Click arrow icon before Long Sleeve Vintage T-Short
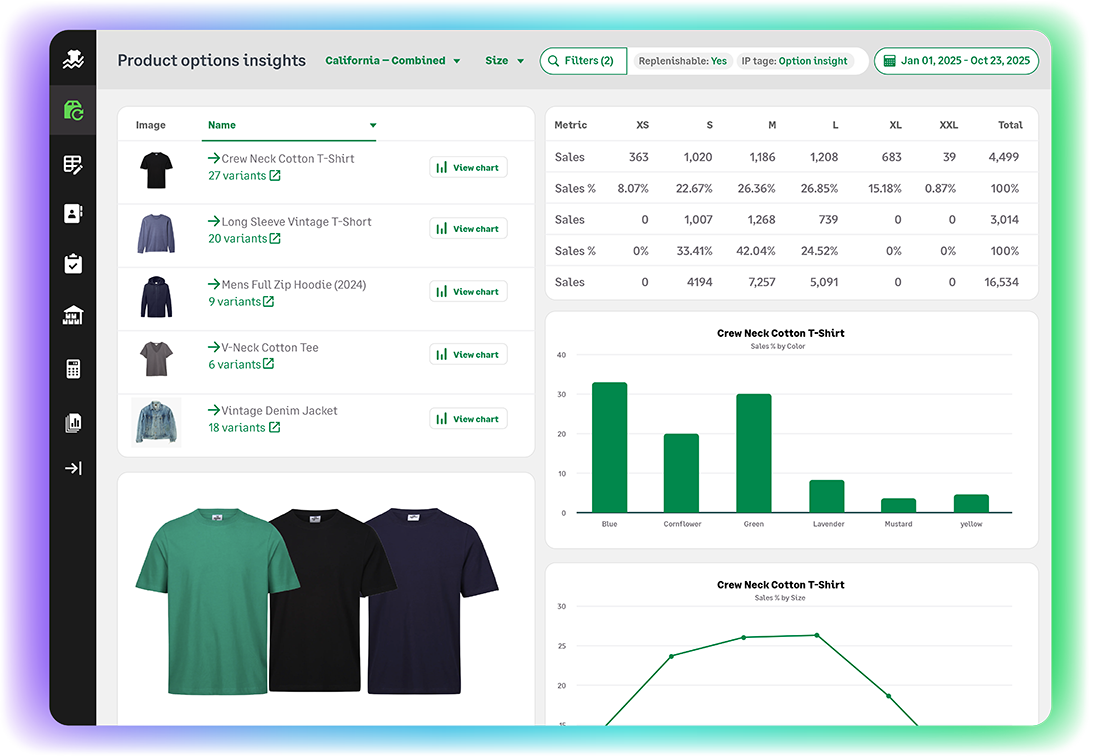This screenshot has height=756, width=1100. [x=214, y=221]
